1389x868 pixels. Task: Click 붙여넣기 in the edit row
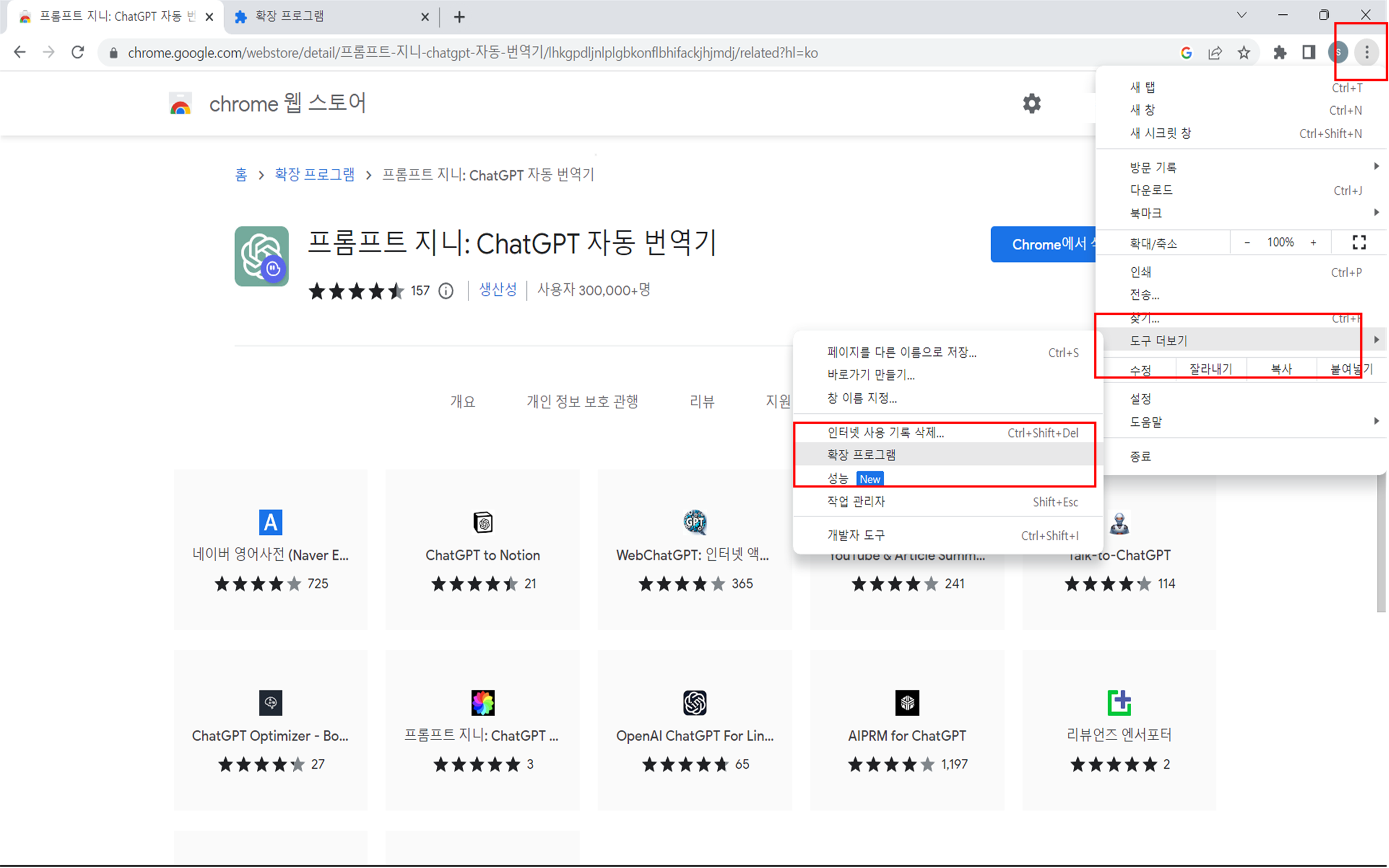coord(1352,369)
